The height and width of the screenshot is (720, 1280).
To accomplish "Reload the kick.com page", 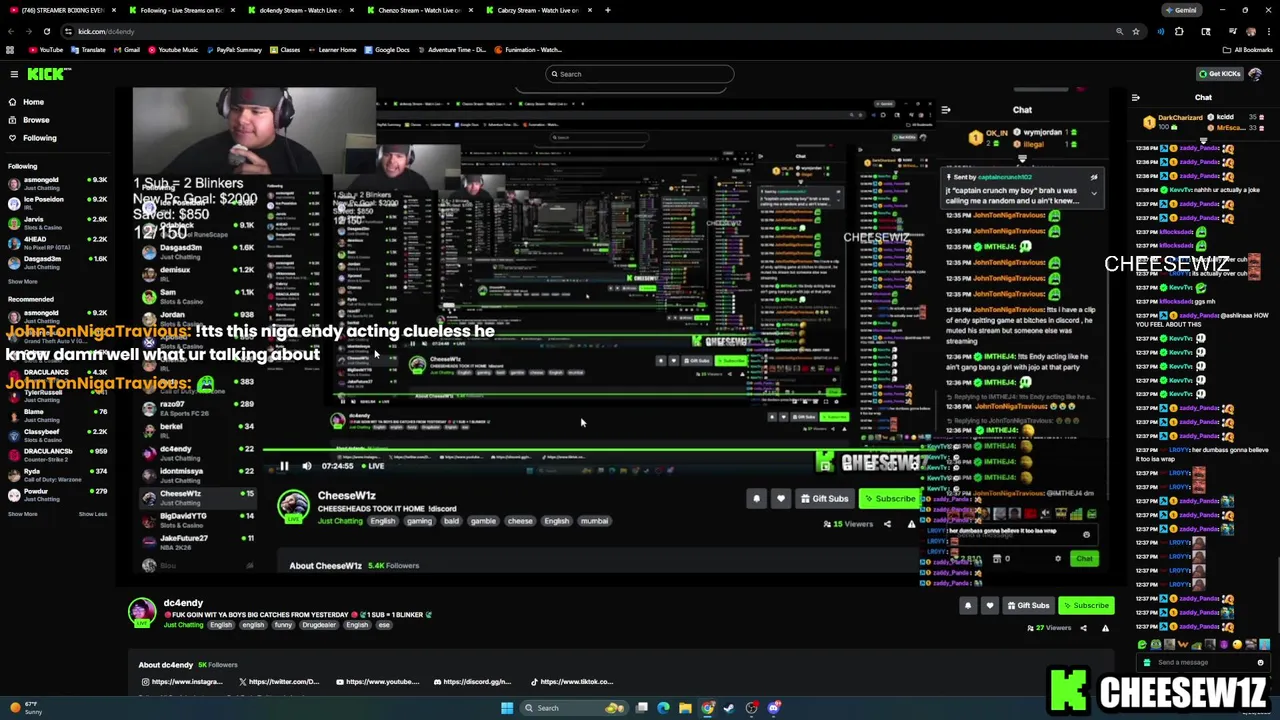I will (x=46, y=31).
